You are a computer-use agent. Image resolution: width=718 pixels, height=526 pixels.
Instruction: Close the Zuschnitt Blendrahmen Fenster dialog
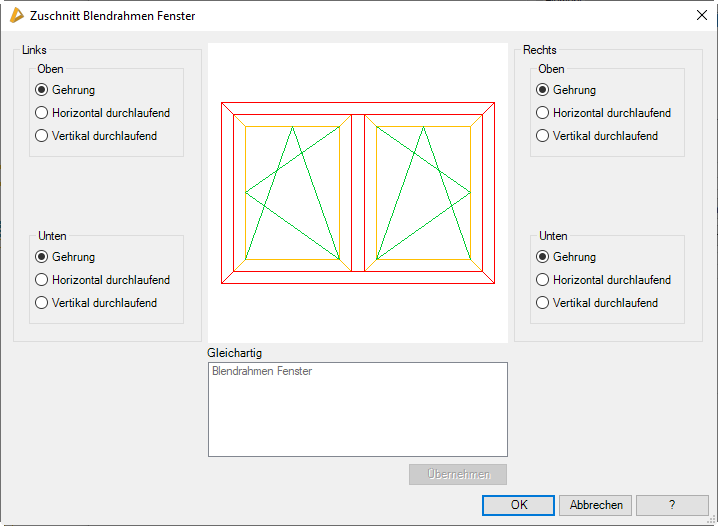click(701, 16)
